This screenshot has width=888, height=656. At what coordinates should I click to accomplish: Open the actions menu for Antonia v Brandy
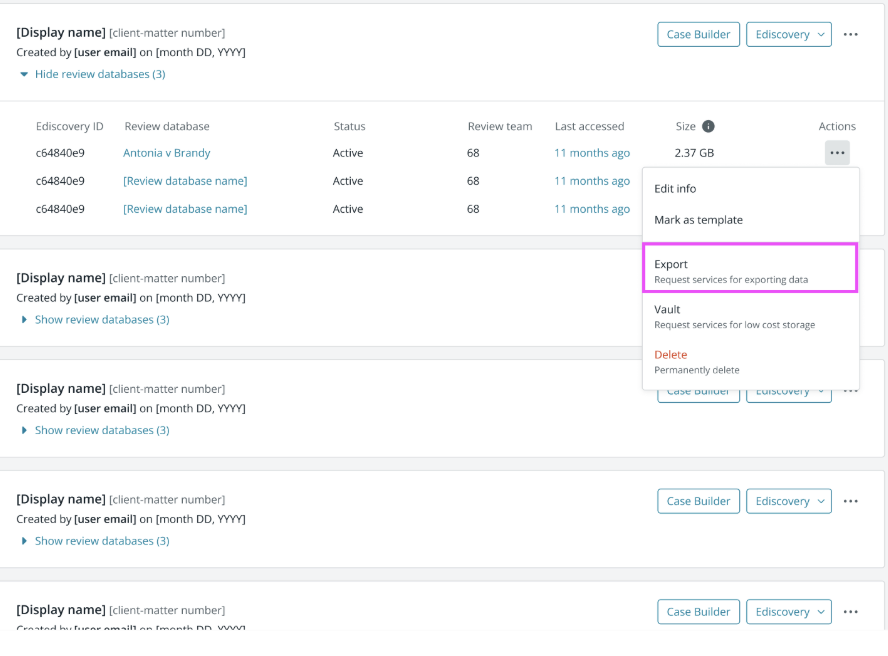click(837, 152)
